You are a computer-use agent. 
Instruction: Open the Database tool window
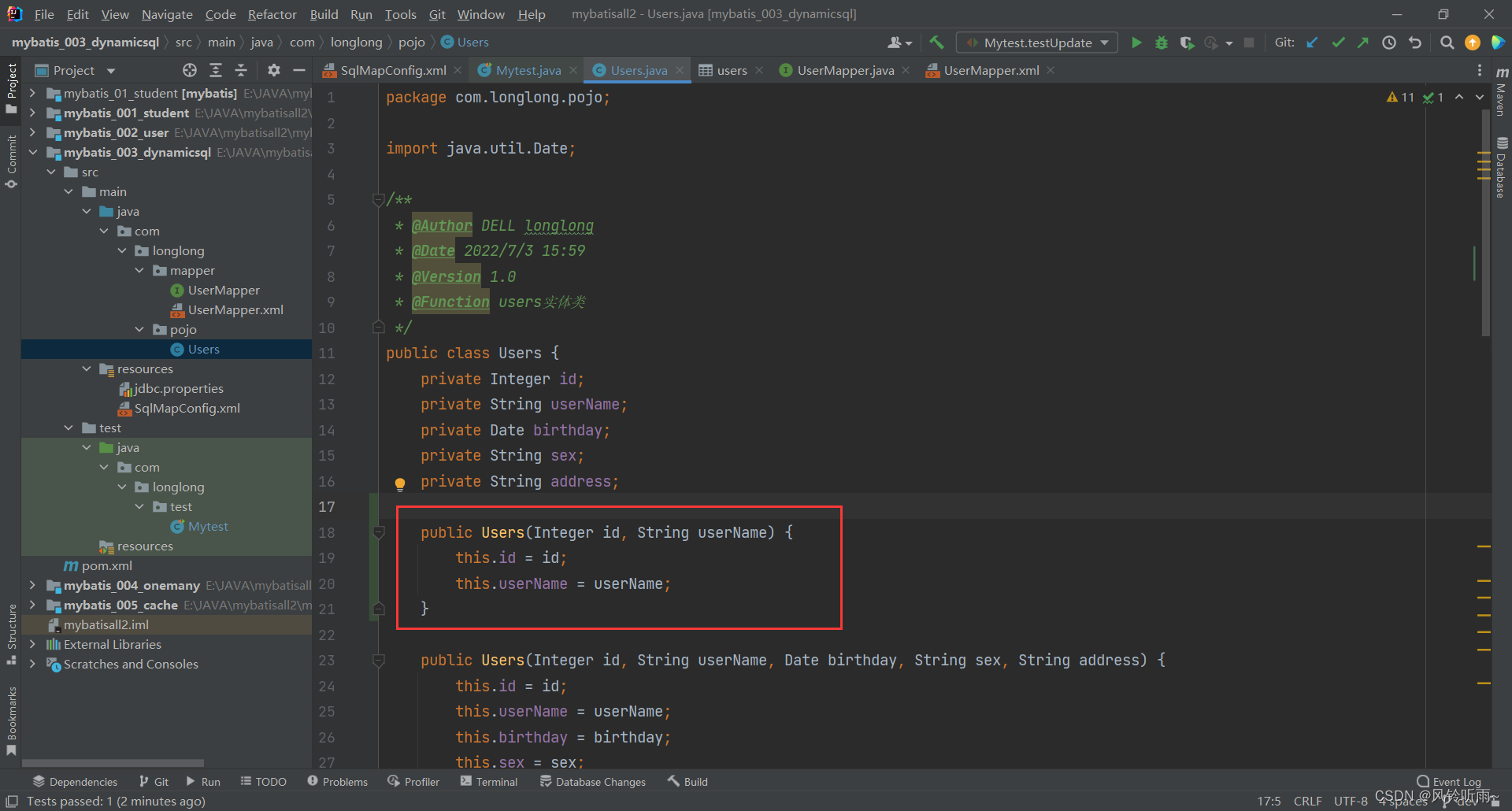[1502, 168]
